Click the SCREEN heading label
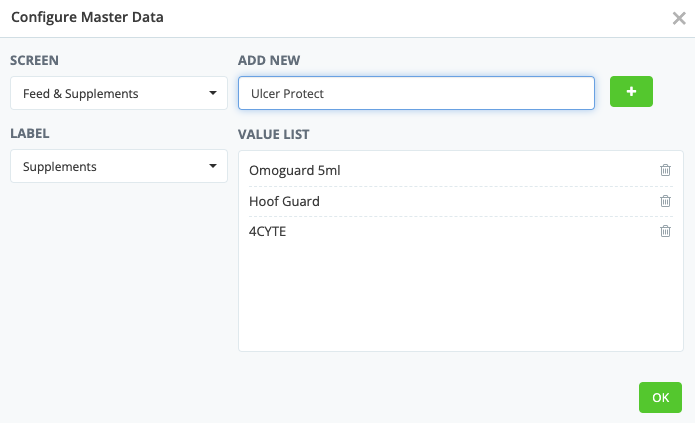Viewport: 695px width, 423px height. [34, 61]
